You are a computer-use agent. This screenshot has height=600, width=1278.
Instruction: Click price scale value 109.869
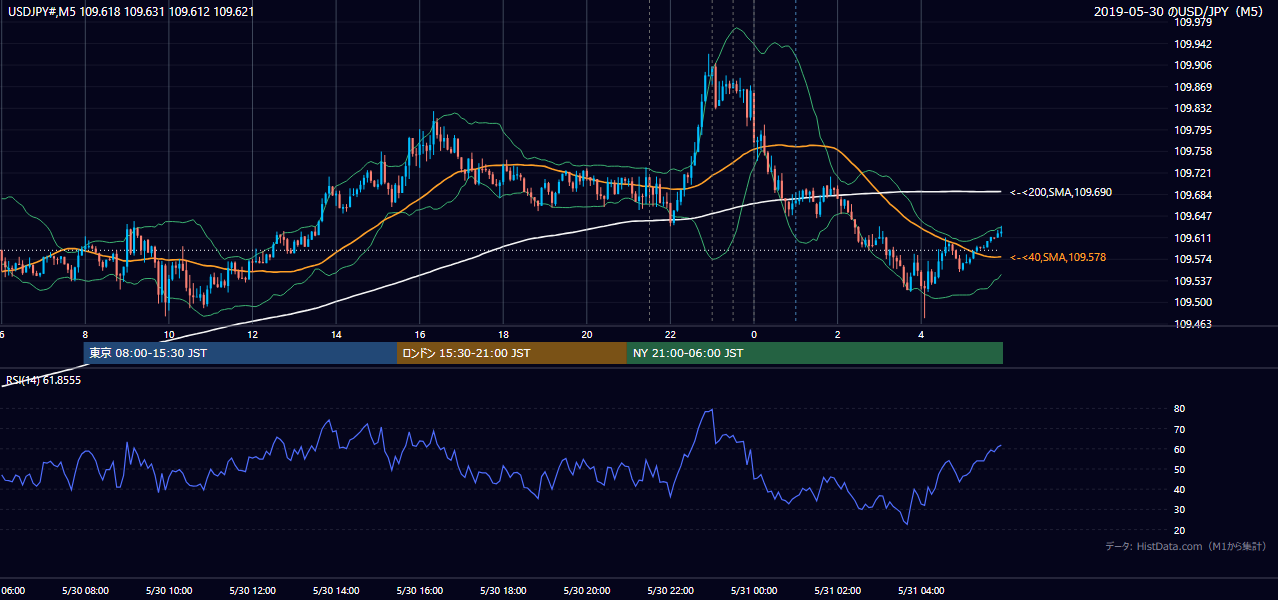point(1193,87)
